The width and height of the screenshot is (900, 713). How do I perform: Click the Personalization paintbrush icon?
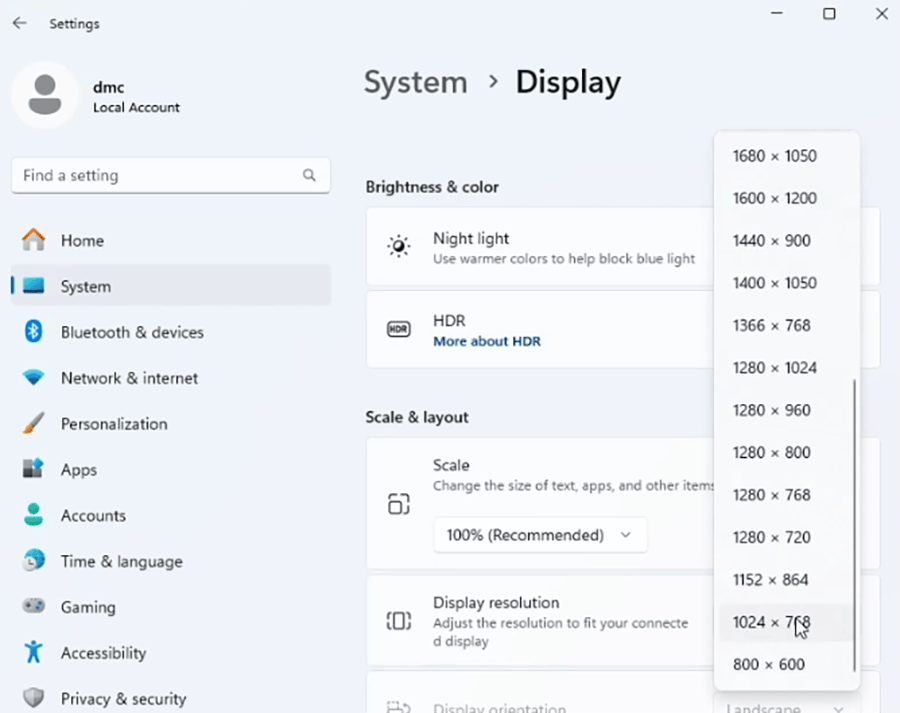tap(33, 424)
